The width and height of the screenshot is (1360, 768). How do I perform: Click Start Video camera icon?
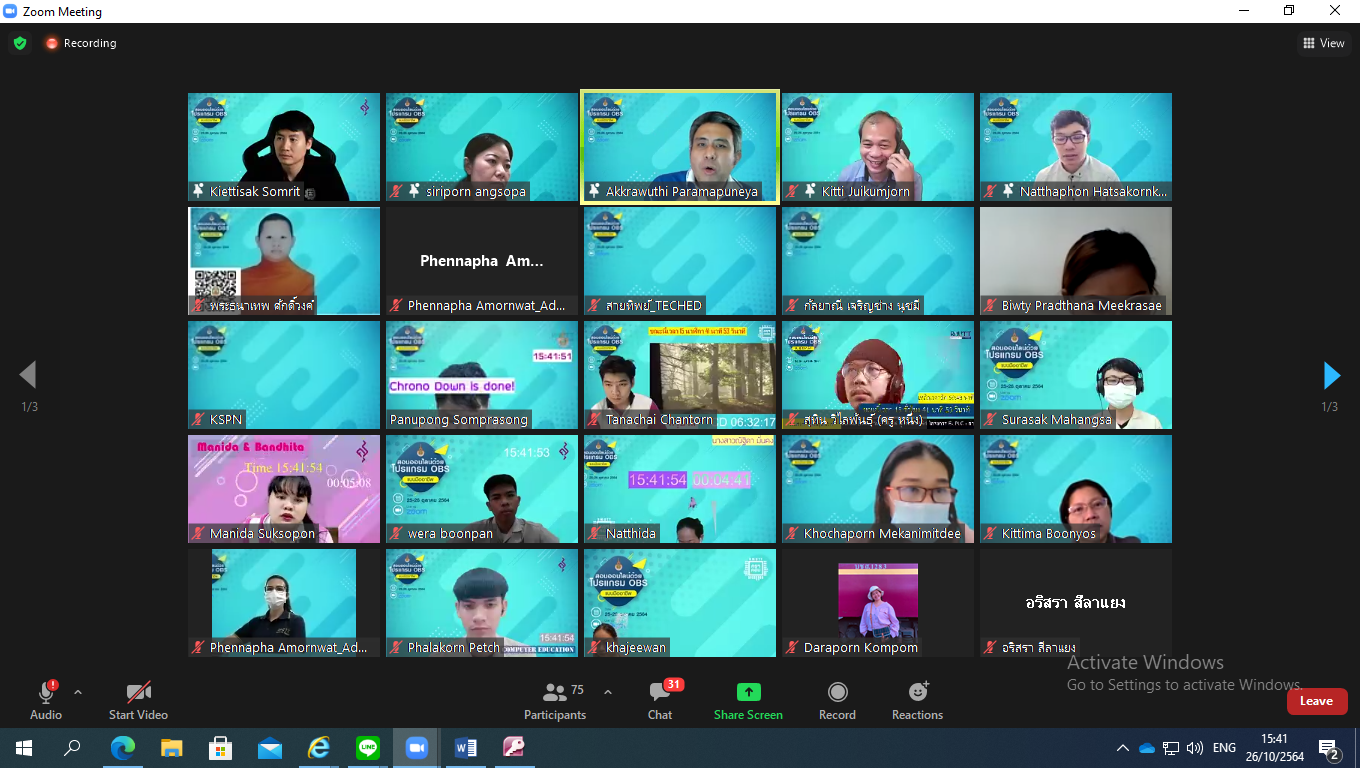[138, 692]
